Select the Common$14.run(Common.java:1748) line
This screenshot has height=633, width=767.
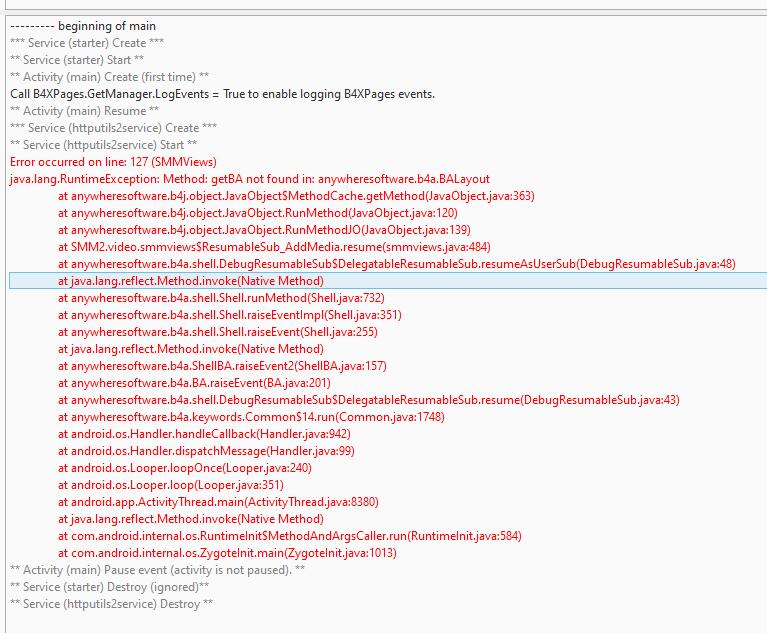[251, 417]
